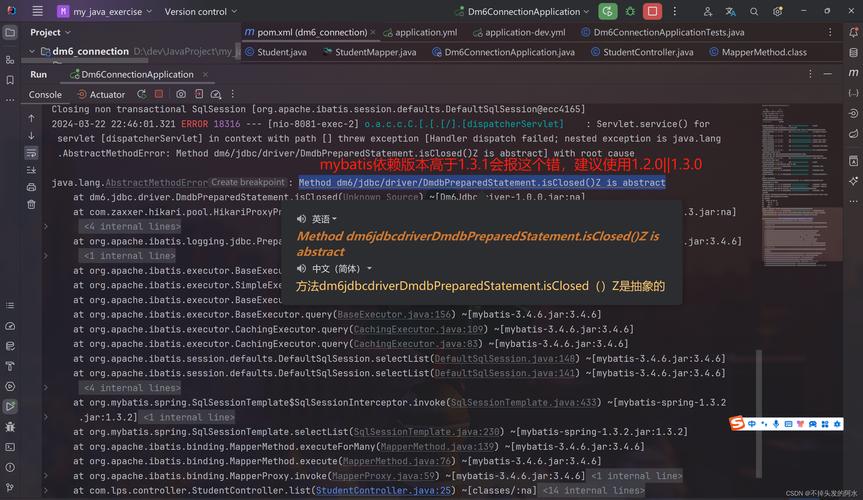
Task: Click scroll up arrow in console gutter
Action: pyautogui.click(x=31, y=118)
